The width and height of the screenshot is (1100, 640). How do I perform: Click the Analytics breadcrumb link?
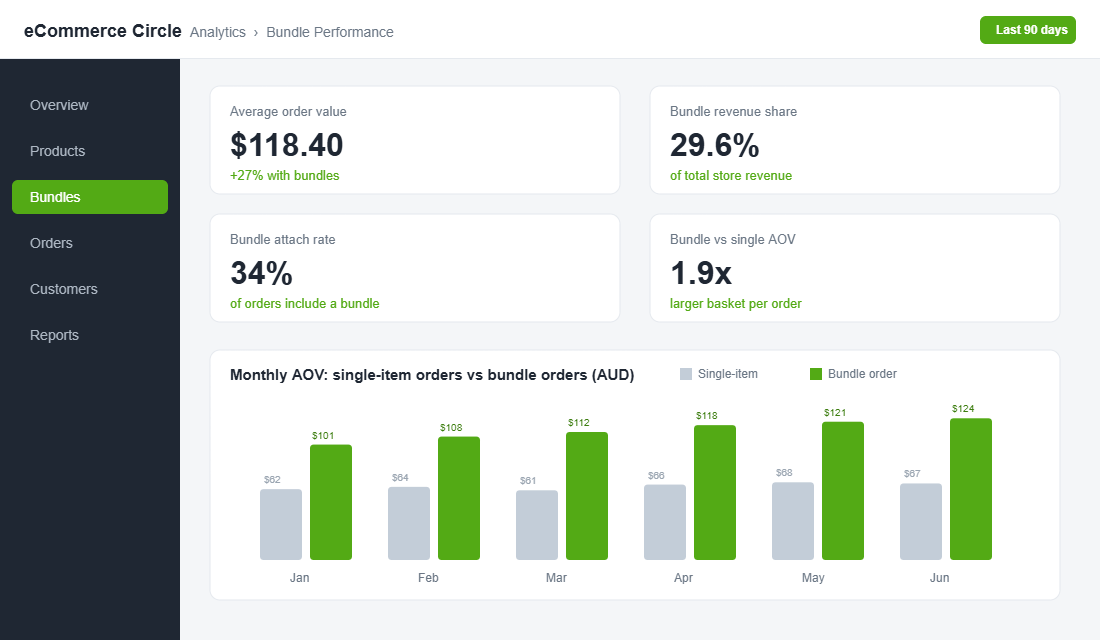[217, 32]
